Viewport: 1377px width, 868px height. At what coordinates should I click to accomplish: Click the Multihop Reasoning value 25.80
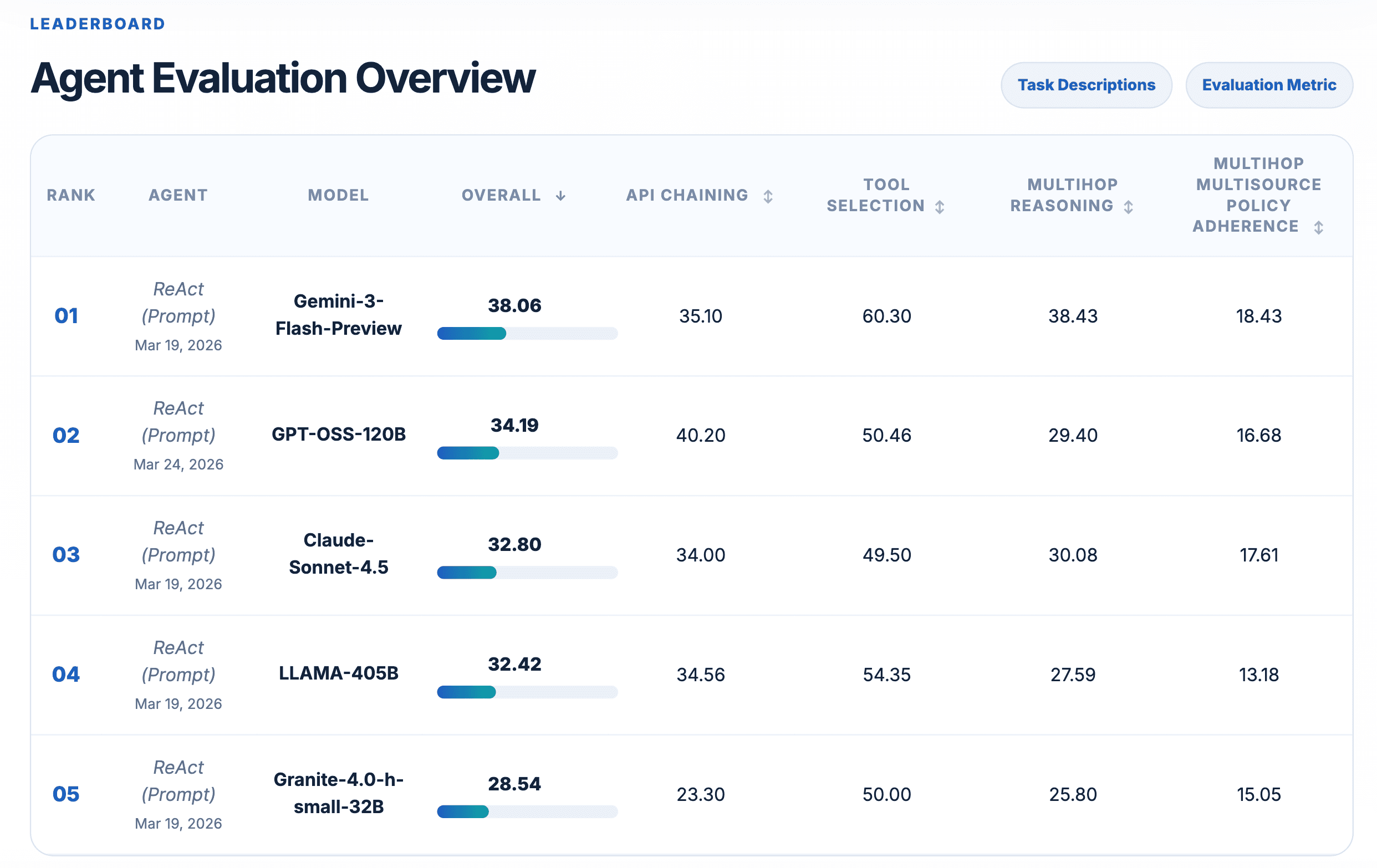point(1073,794)
